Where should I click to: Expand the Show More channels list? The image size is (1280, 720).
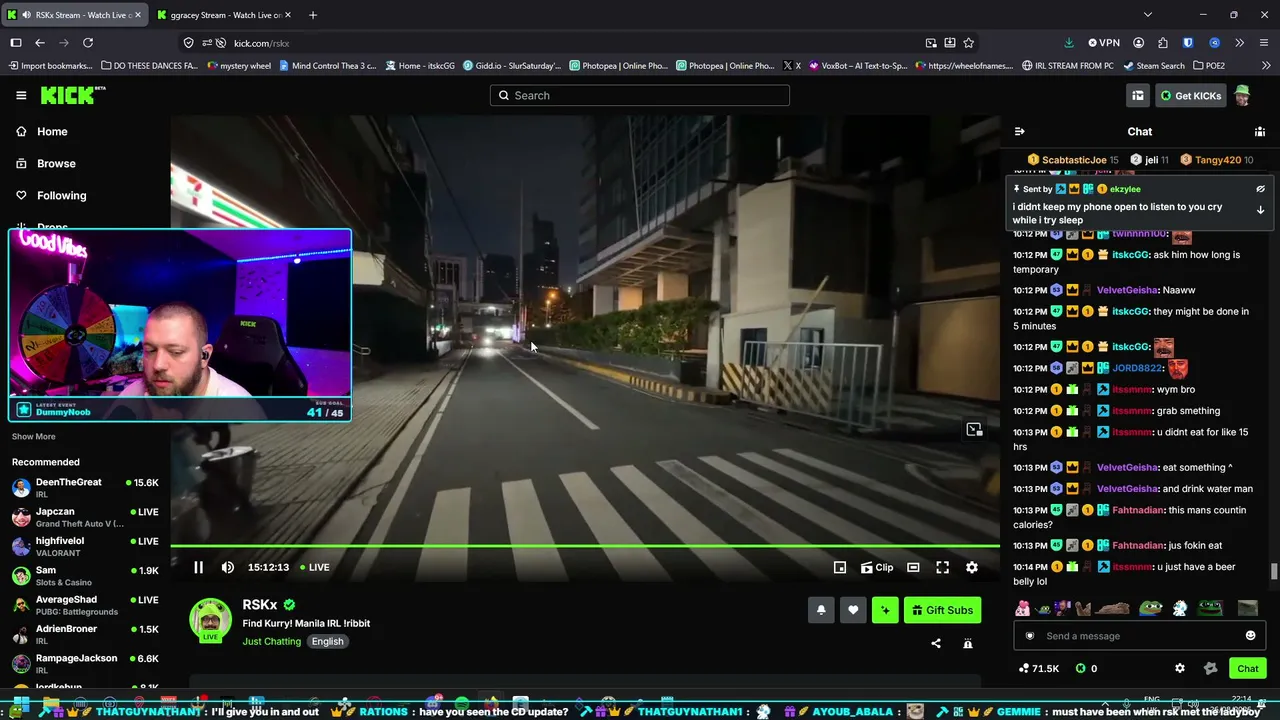pyautogui.click(x=34, y=436)
